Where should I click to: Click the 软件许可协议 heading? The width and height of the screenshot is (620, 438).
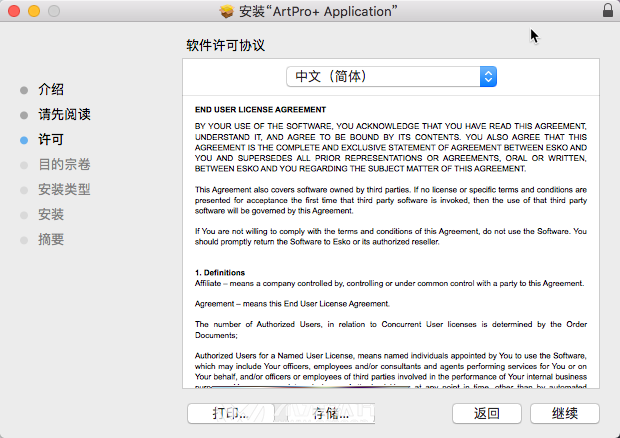click(x=225, y=45)
